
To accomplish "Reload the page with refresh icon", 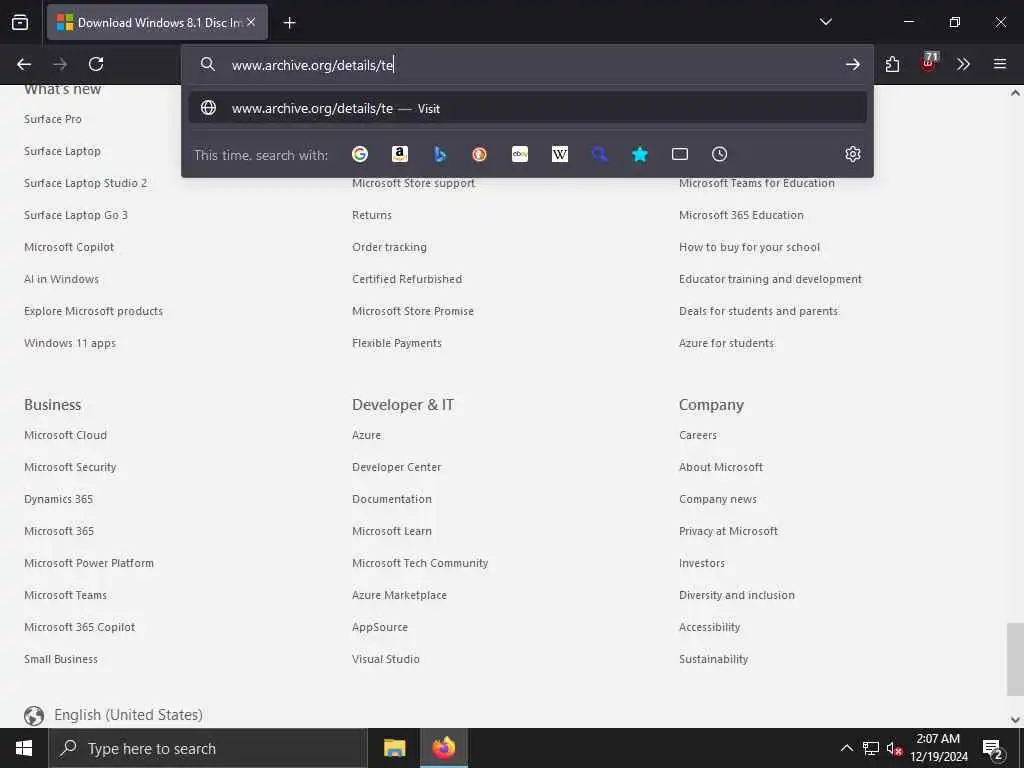I will (x=96, y=64).
